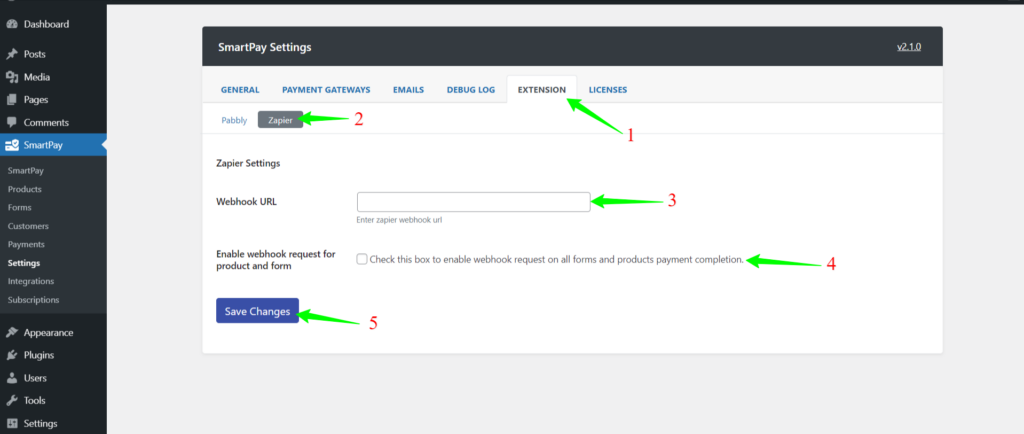Image resolution: width=1024 pixels, height=434 pixels.
Task: Click the Dashboard gauge icon
Action: (11, 25)
